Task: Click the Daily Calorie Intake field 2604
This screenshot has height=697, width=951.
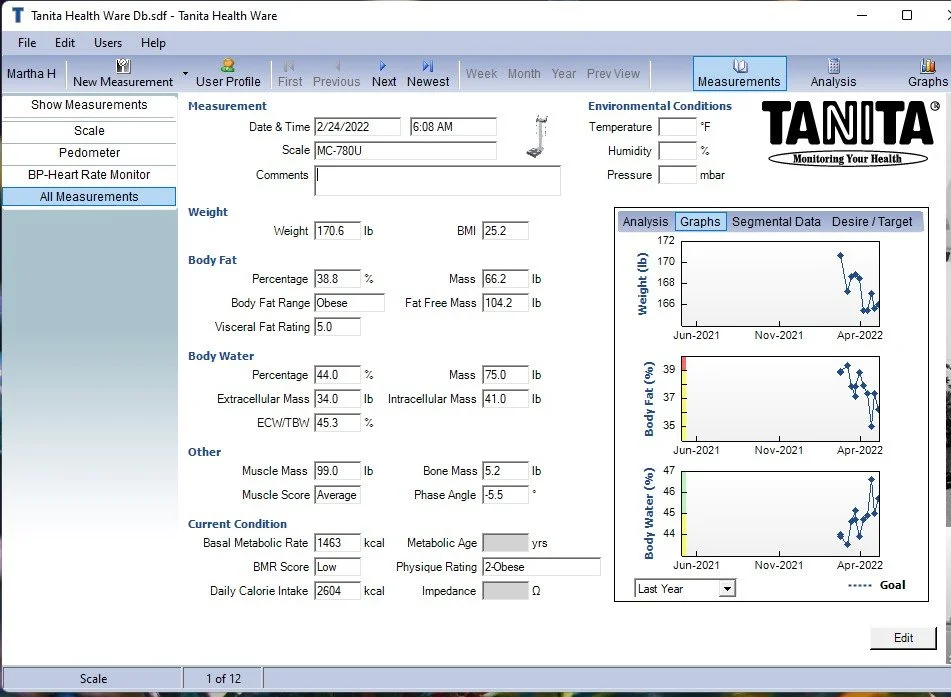Action: 337,591
